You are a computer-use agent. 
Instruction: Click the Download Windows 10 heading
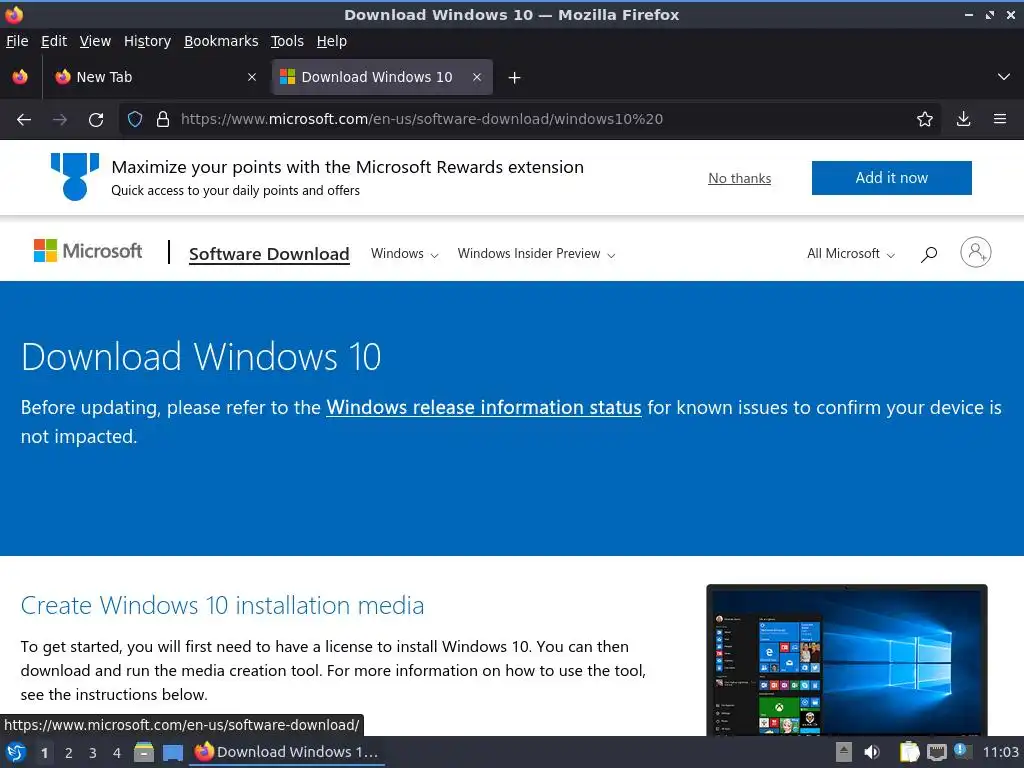tap(201, 357)
